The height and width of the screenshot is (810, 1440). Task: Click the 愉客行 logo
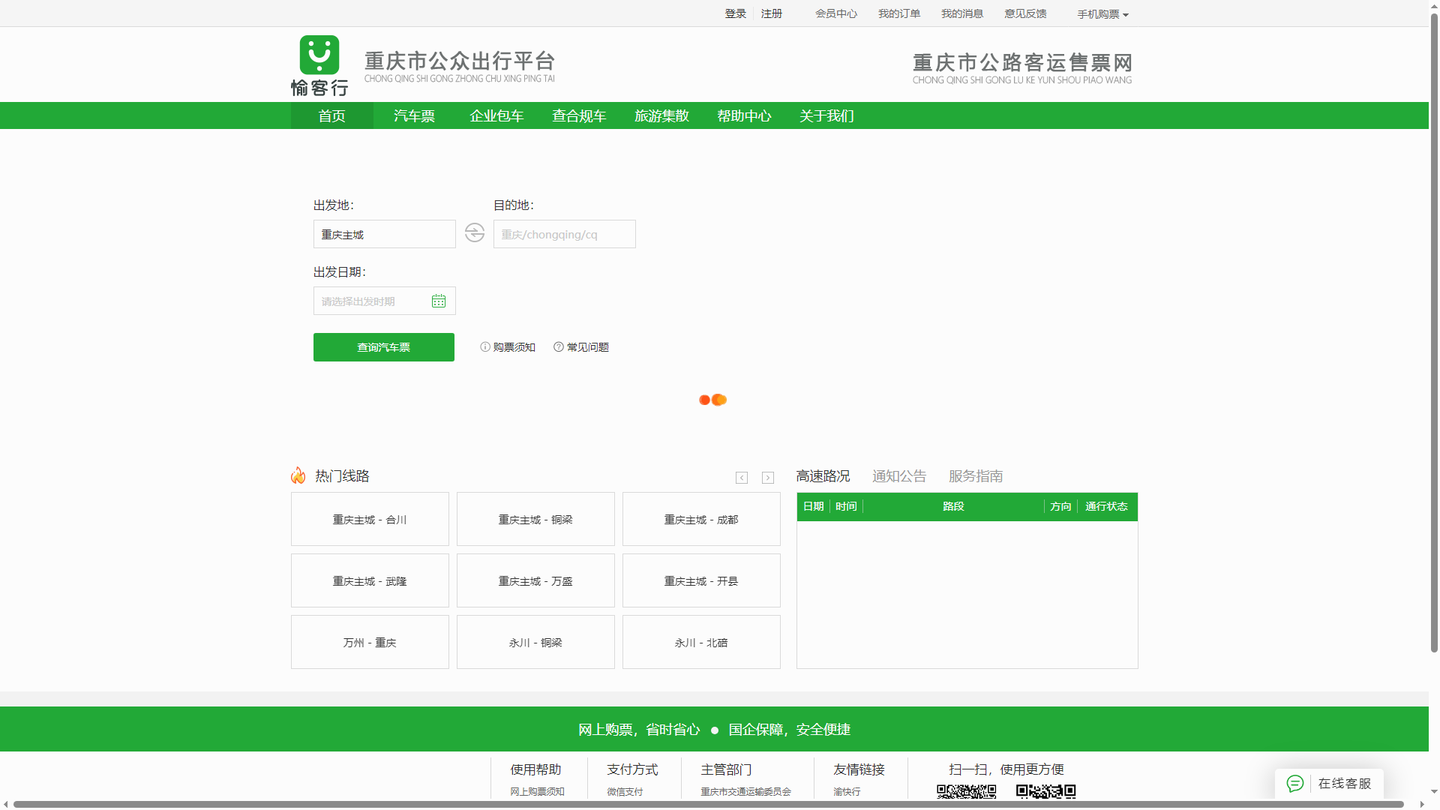click(319, 65)
